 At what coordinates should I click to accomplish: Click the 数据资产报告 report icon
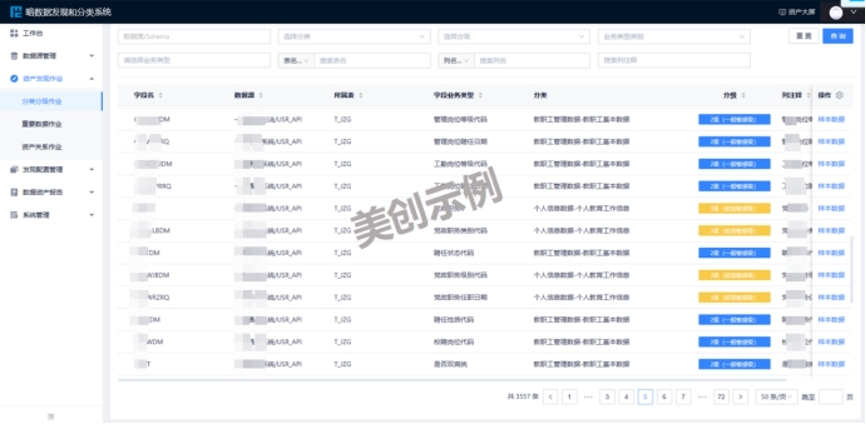click(x=14, y=192)
